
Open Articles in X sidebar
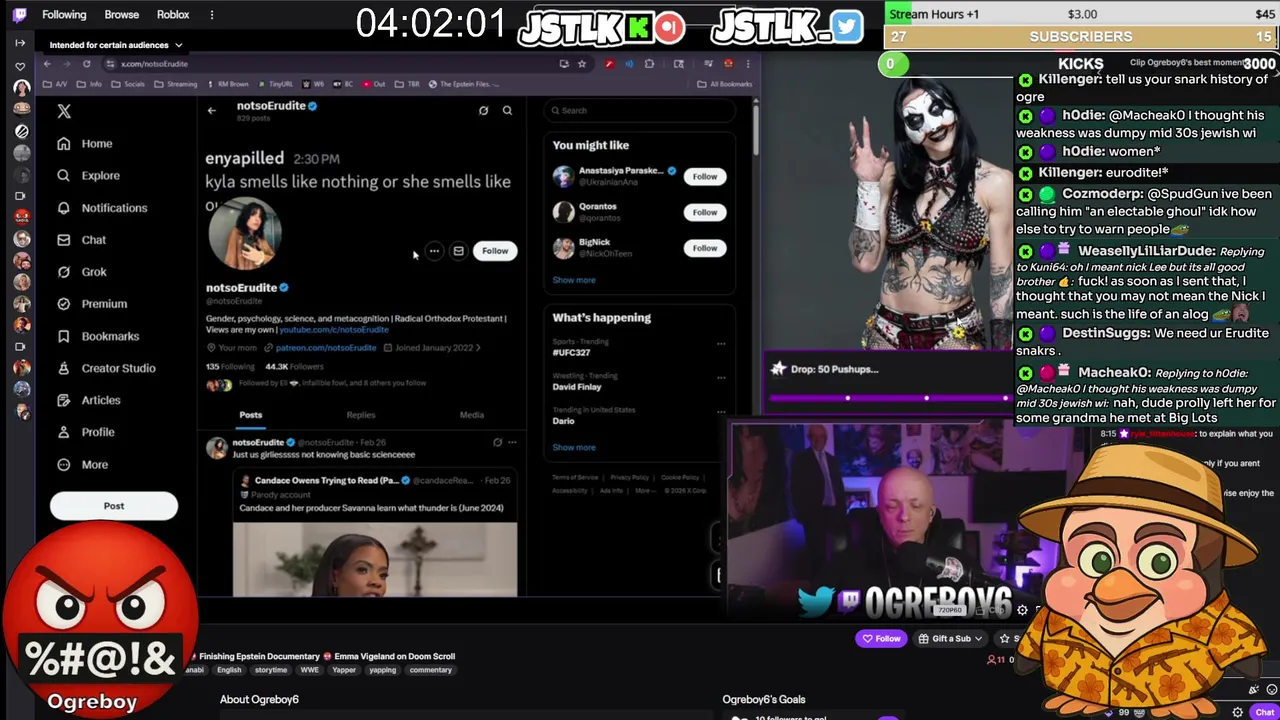point(88,400)
